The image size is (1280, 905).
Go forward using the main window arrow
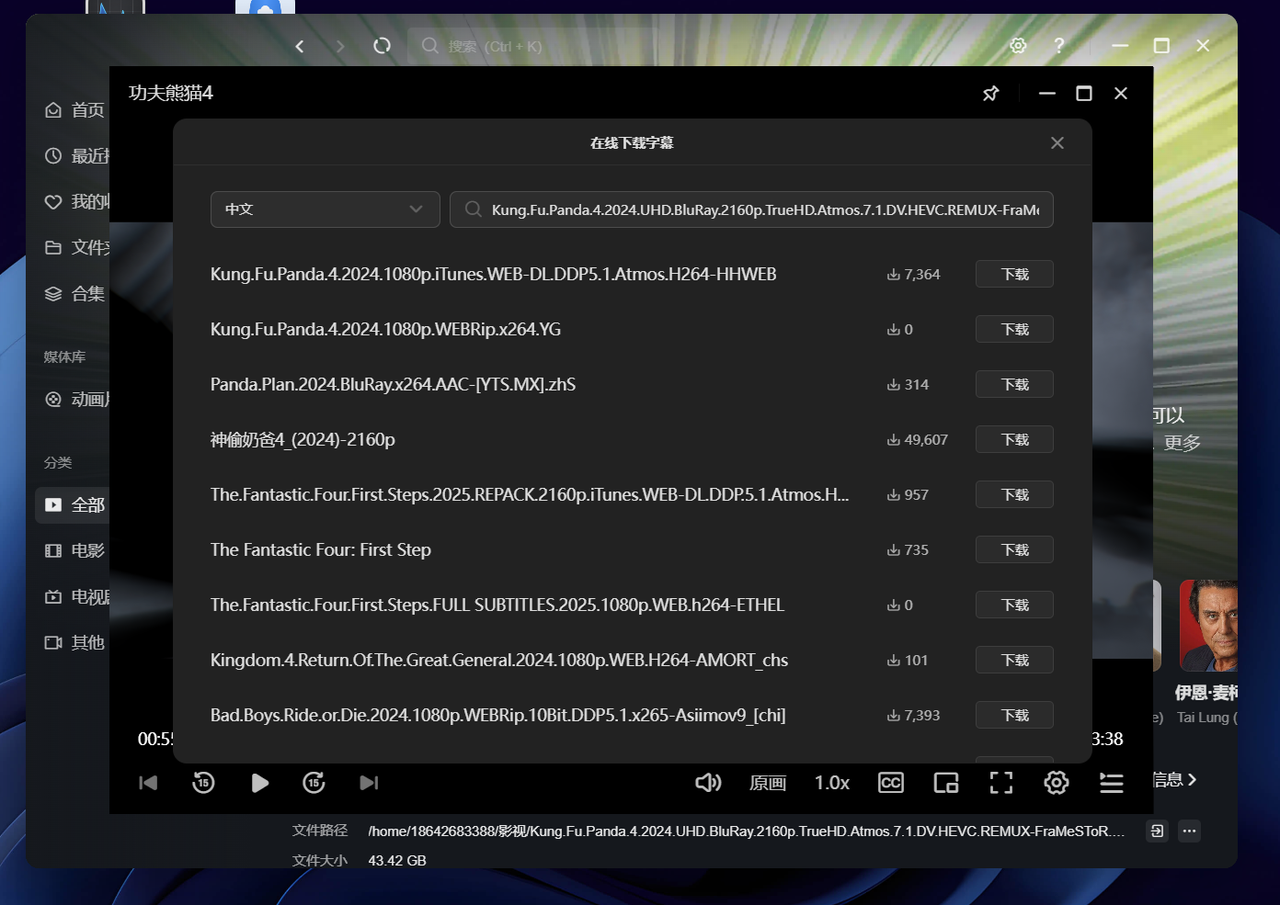[340, 46]
